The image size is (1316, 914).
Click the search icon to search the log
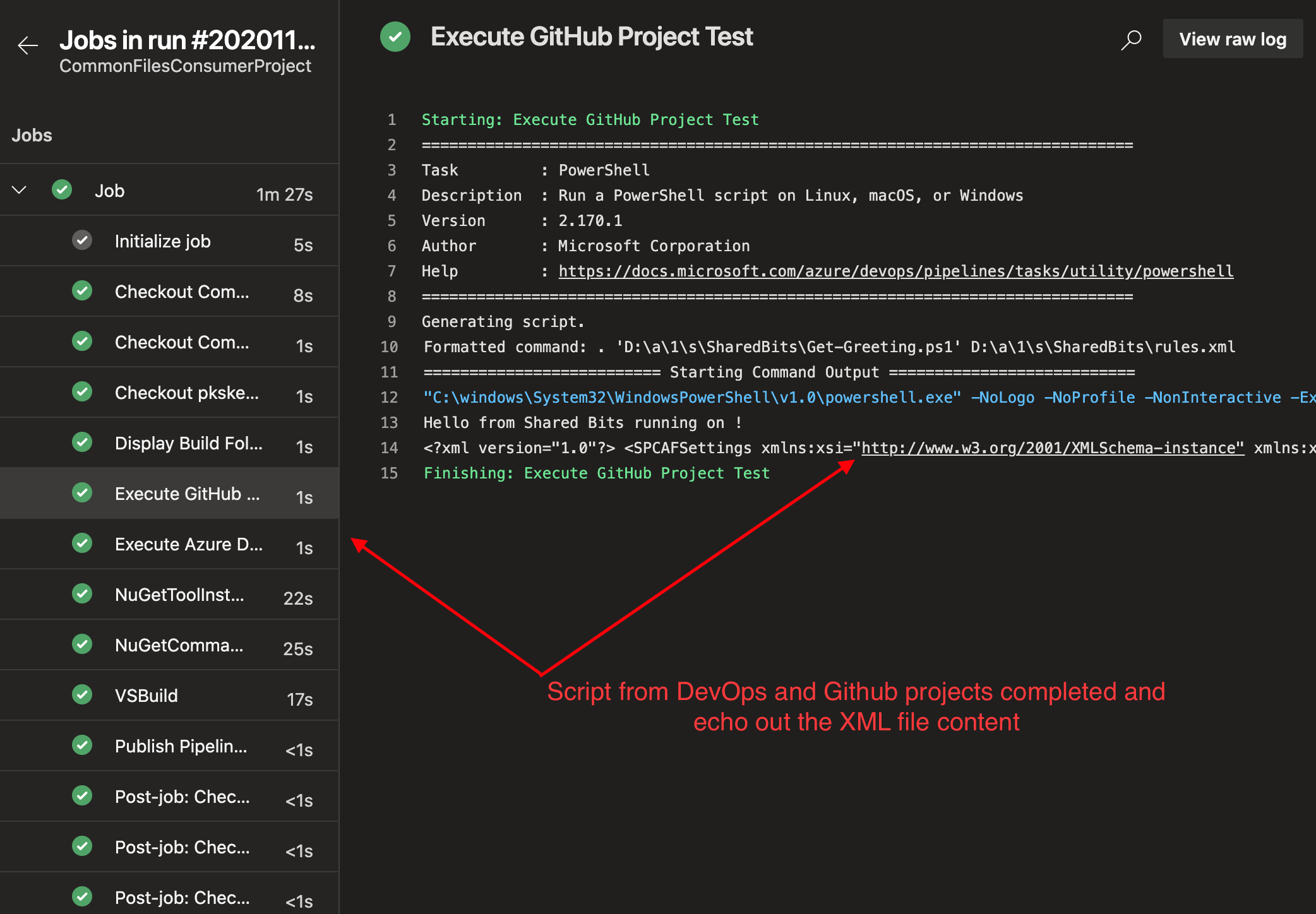point(1130,39)
